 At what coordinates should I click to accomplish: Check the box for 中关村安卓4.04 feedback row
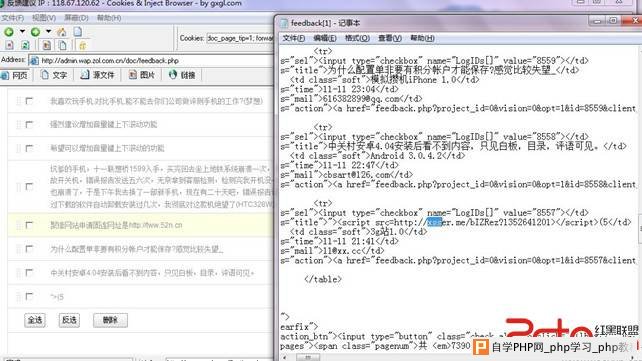tap(29, 273)
